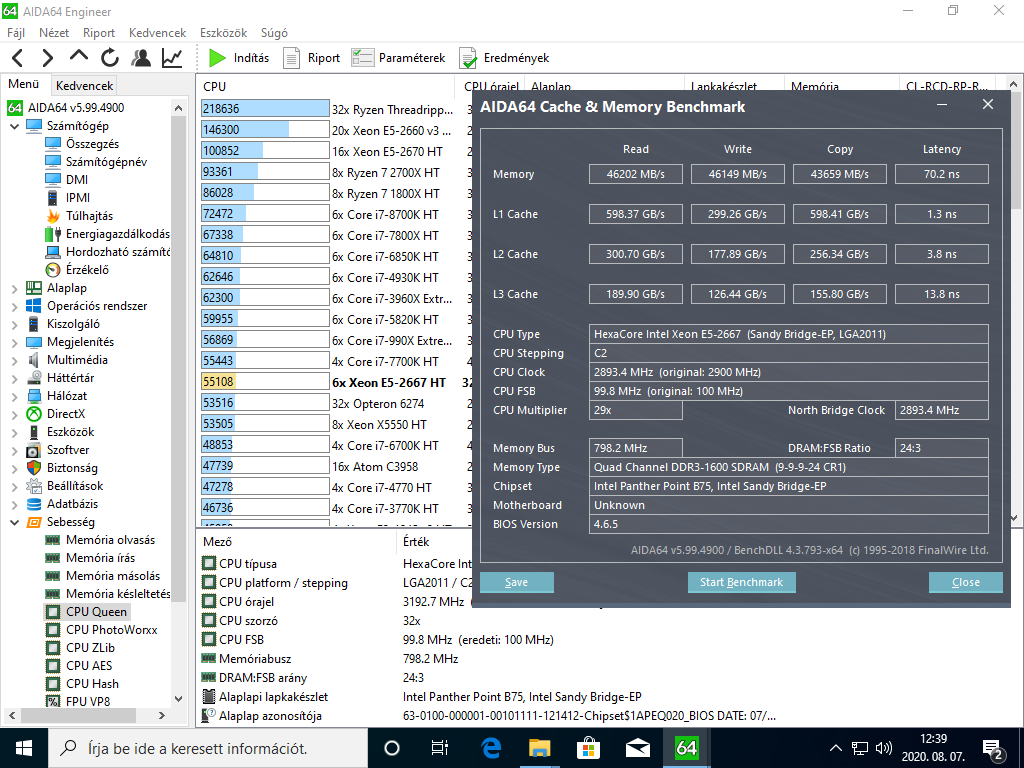Screen dimensions: 1024x768
Task: Expand the Megjelenítés tree node
Action: click(14, 342)
